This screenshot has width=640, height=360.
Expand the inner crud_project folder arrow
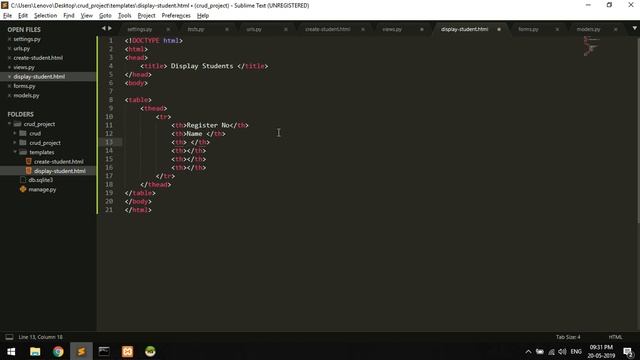pyautogui.click(x=15, y=142)
